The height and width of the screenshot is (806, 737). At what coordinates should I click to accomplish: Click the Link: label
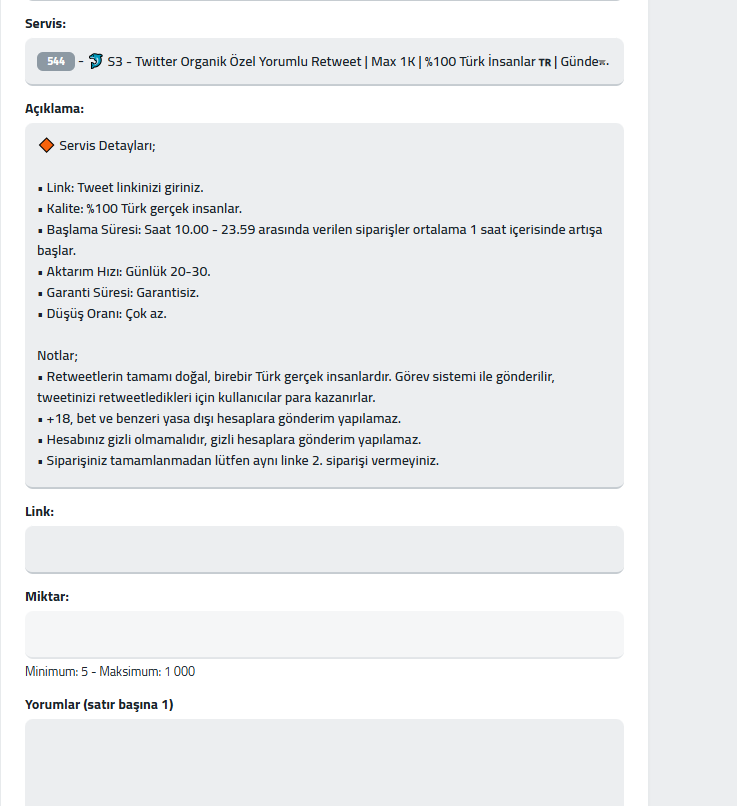[40, 511]
